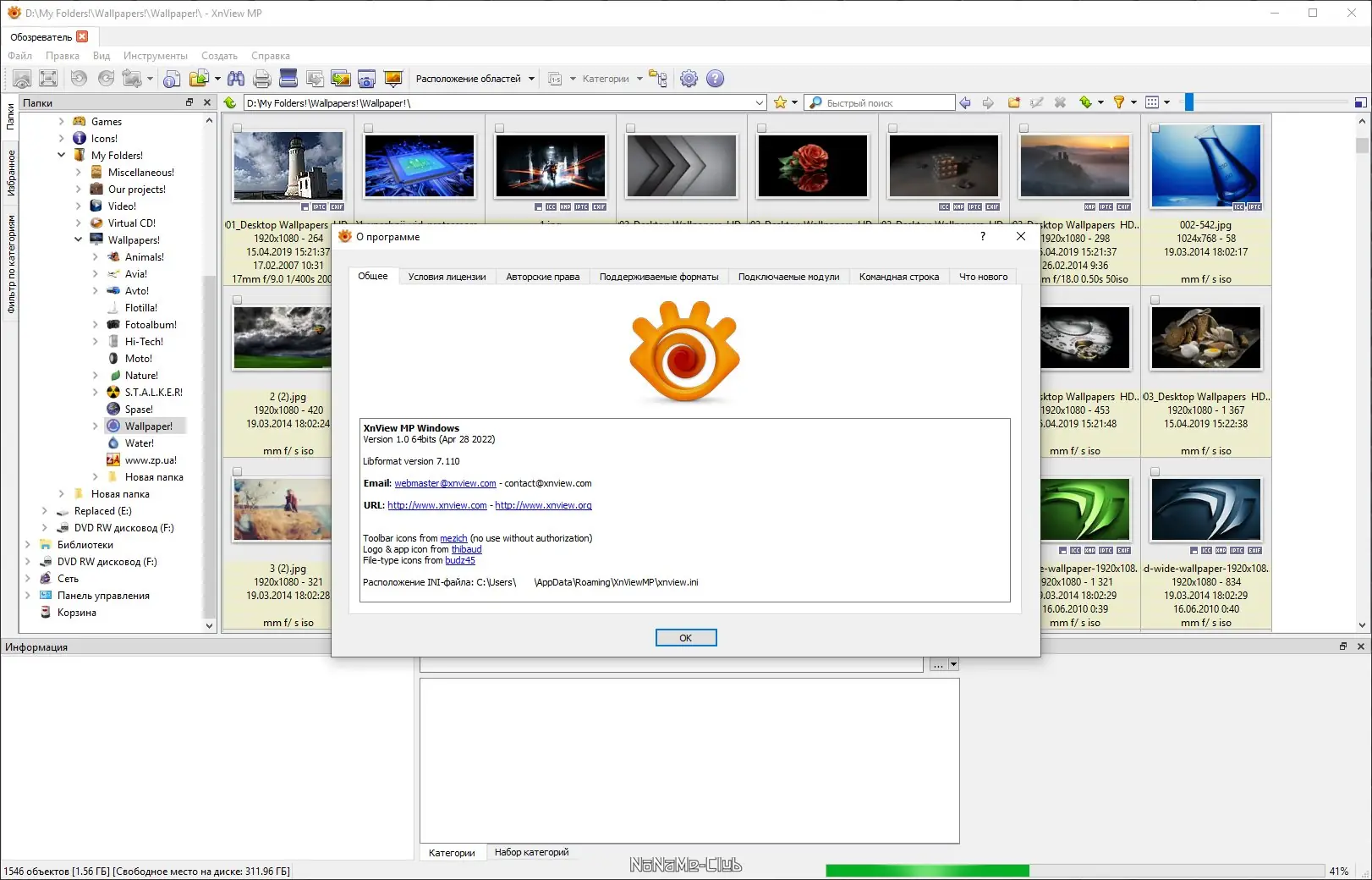Image resolution: width=1372 pixels, height=880 pixels.
Task: Click the funnel filter icon near search
Action: (x=1119, y=102)
